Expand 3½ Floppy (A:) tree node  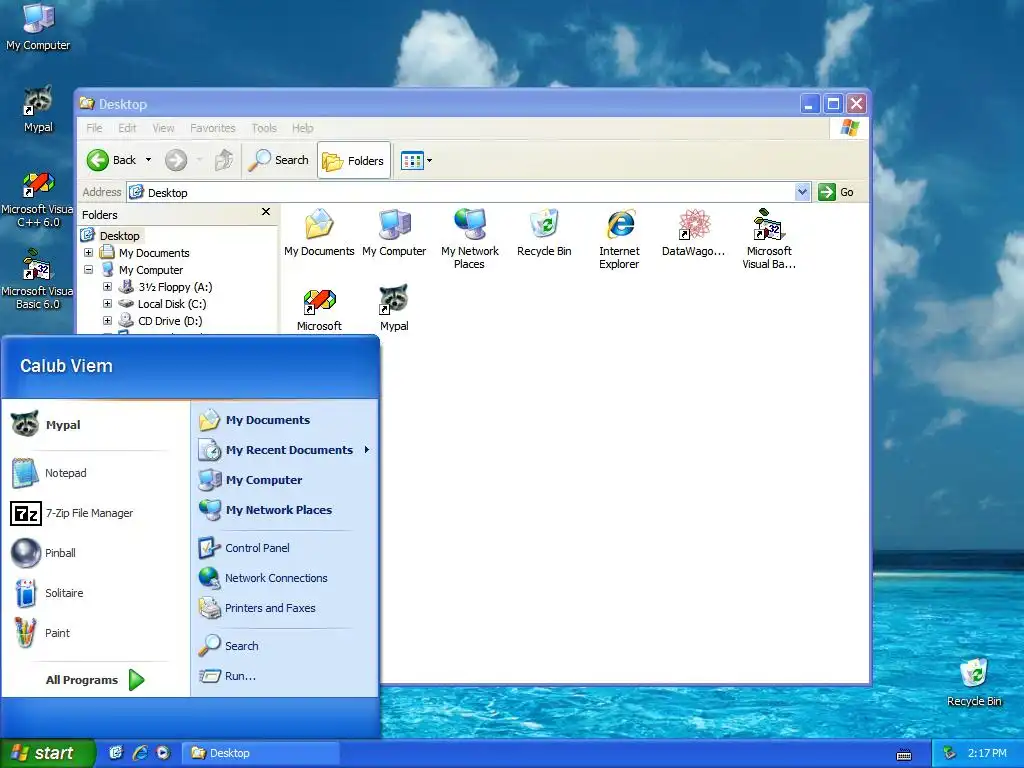(x=107, y=287)
